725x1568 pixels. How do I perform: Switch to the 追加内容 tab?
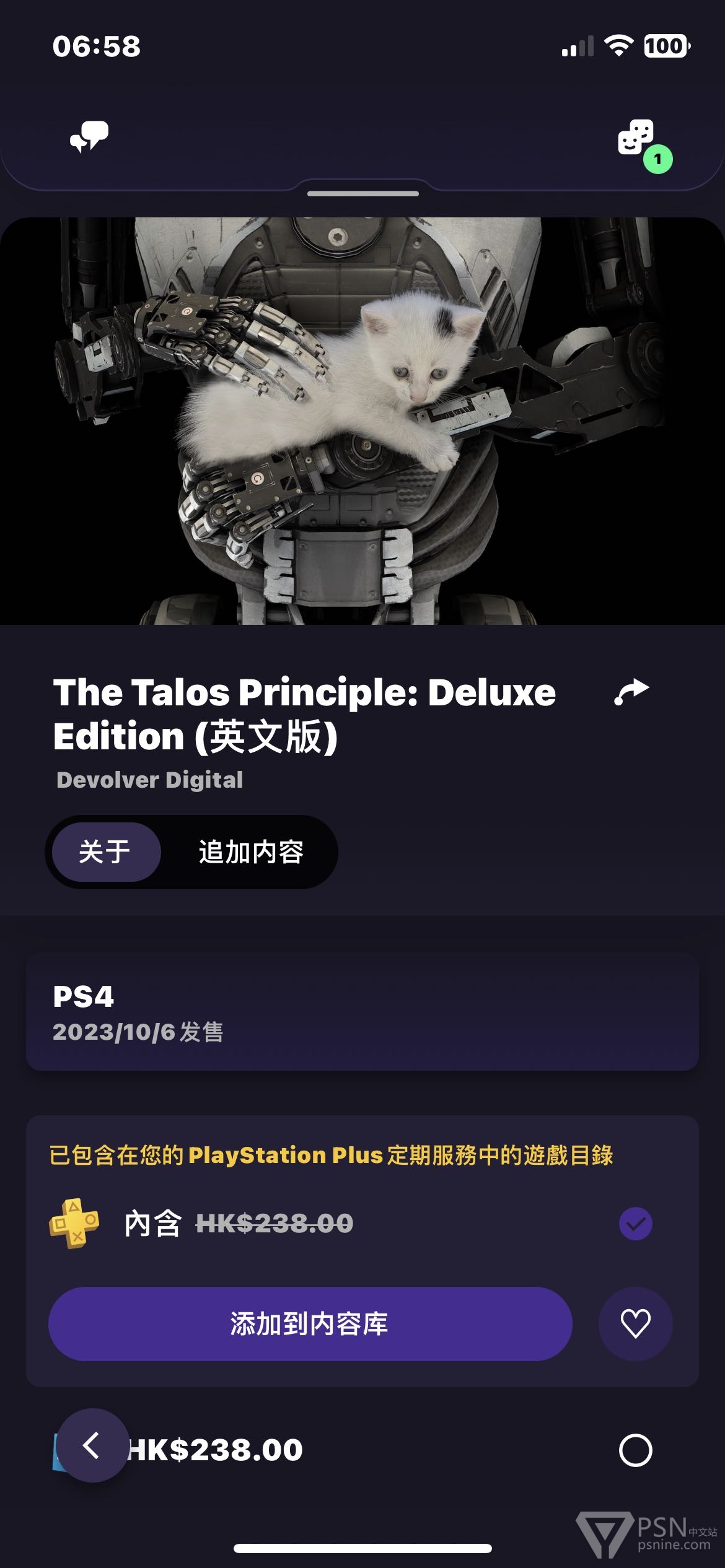(251, 852)
